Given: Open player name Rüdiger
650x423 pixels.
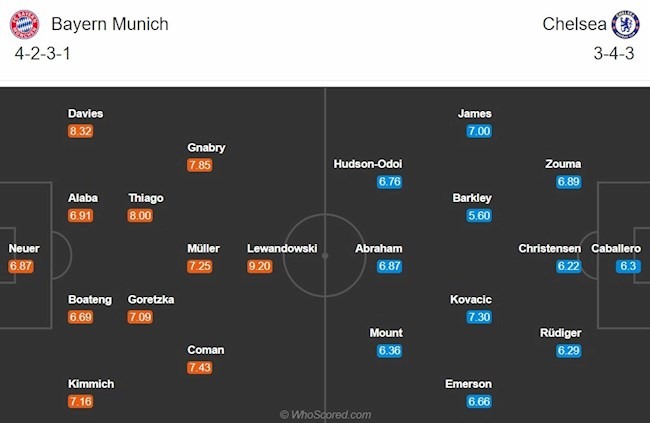Looking at the screenshot, I should (x=560, y=333).
